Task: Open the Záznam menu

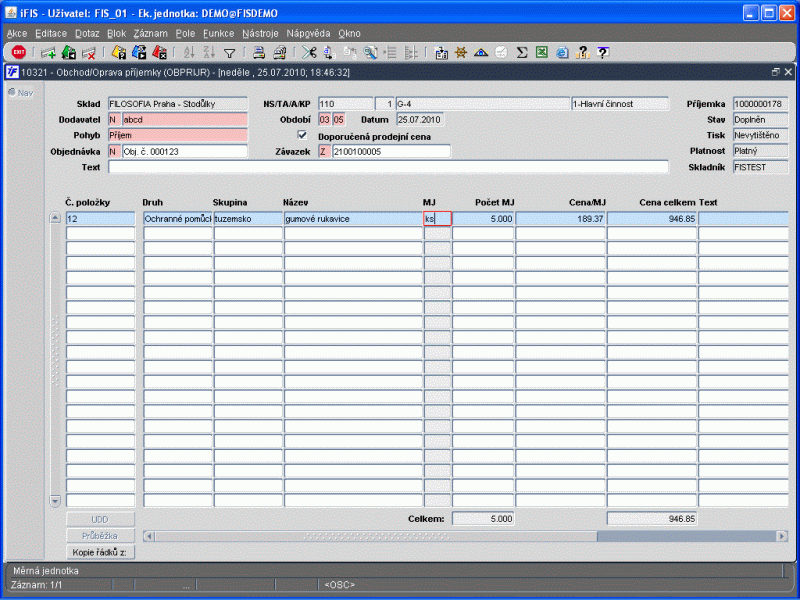Action: click(150, 33)
